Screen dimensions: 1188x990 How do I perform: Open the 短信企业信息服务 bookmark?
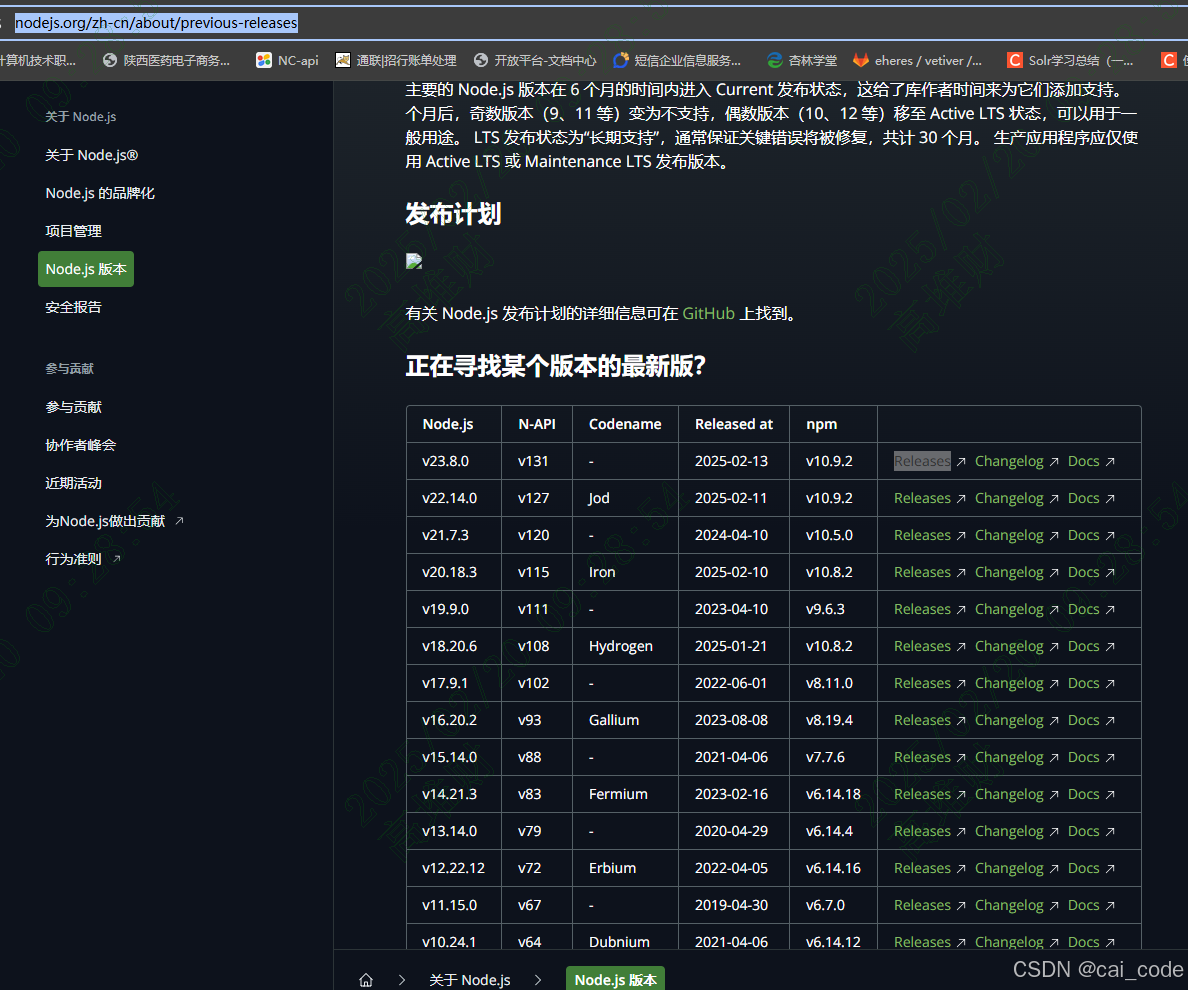(x=677, y=60)
